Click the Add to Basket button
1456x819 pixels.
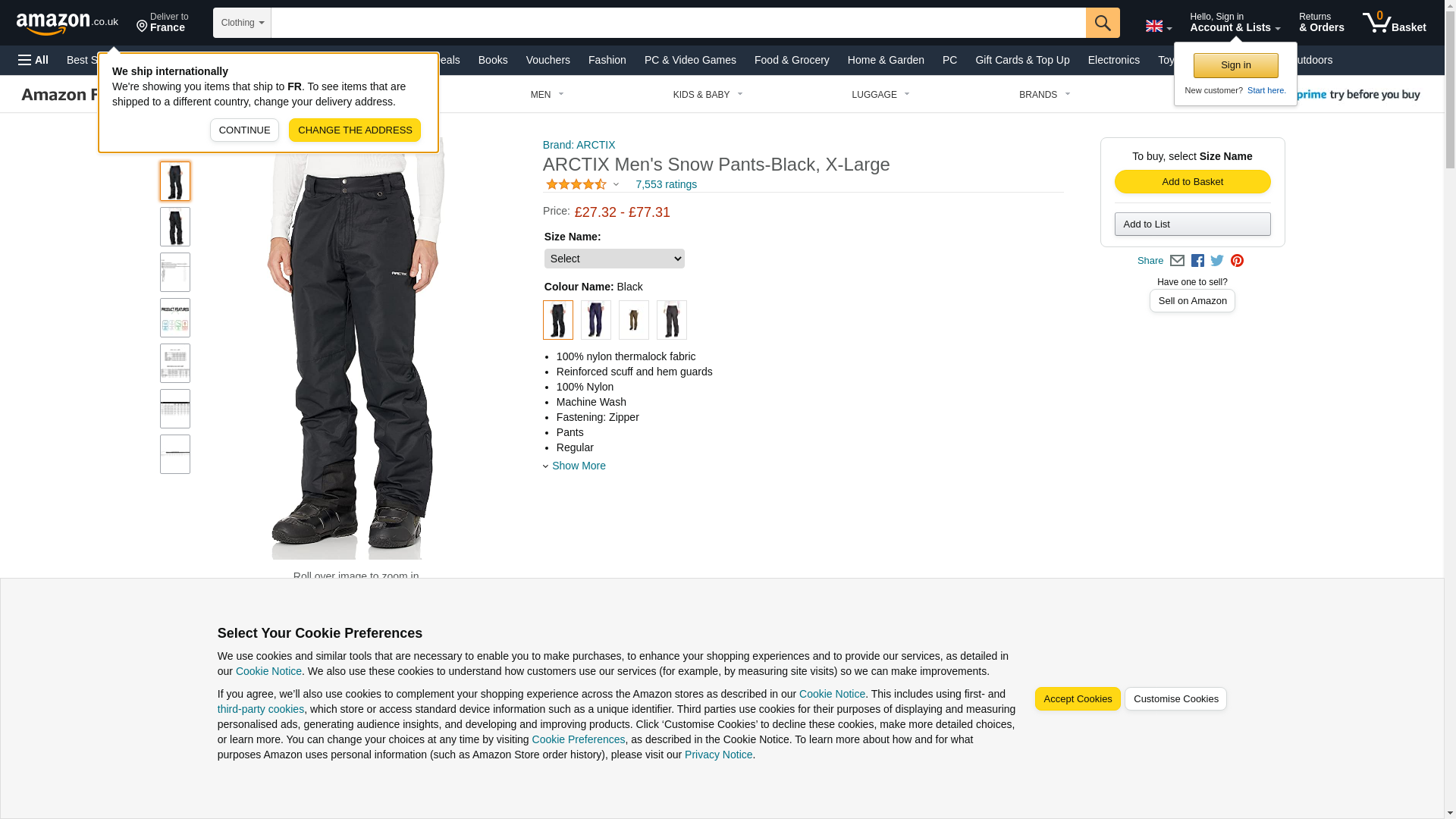click(x=1192, y=182)
